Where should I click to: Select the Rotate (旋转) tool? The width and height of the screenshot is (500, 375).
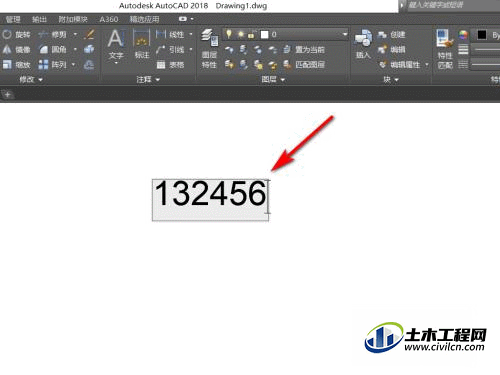[x=16, y=34]
